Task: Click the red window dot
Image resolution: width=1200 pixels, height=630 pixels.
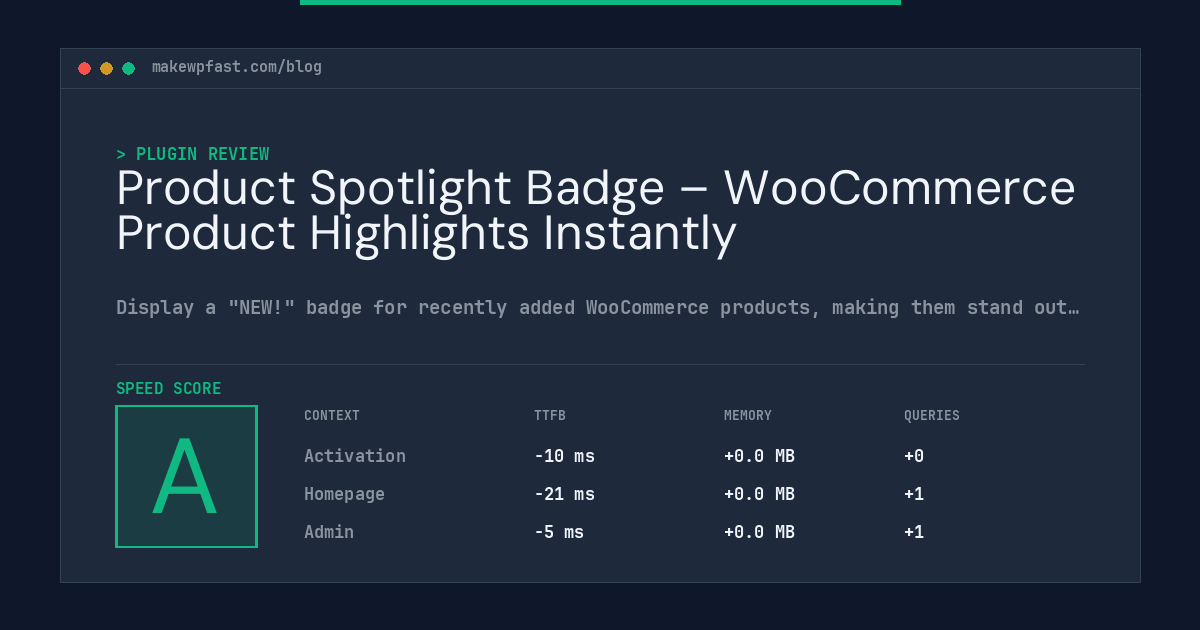Action: [x=85, y=68]
